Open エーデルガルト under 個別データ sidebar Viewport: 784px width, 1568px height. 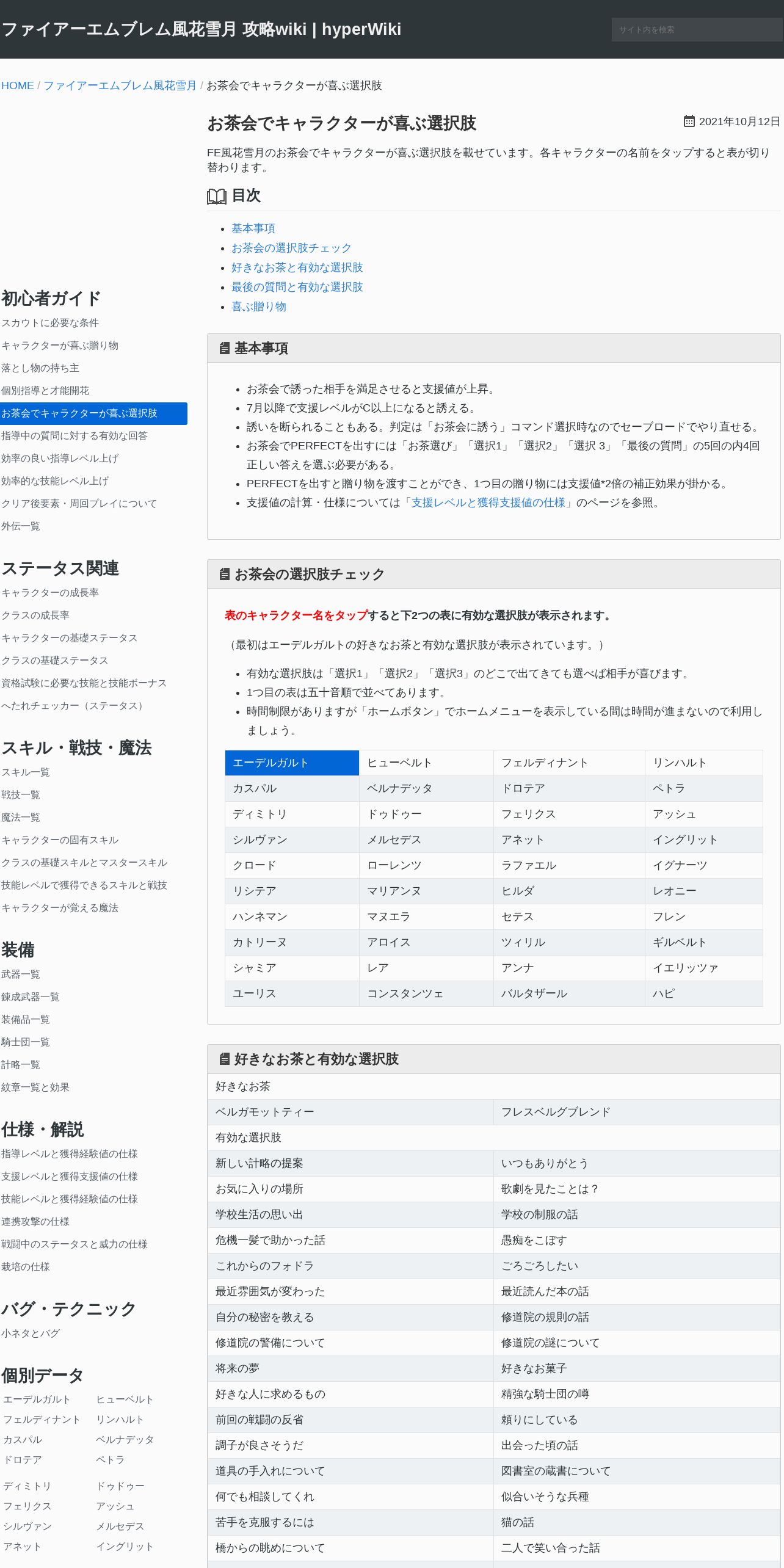(x=37, y=1399)
